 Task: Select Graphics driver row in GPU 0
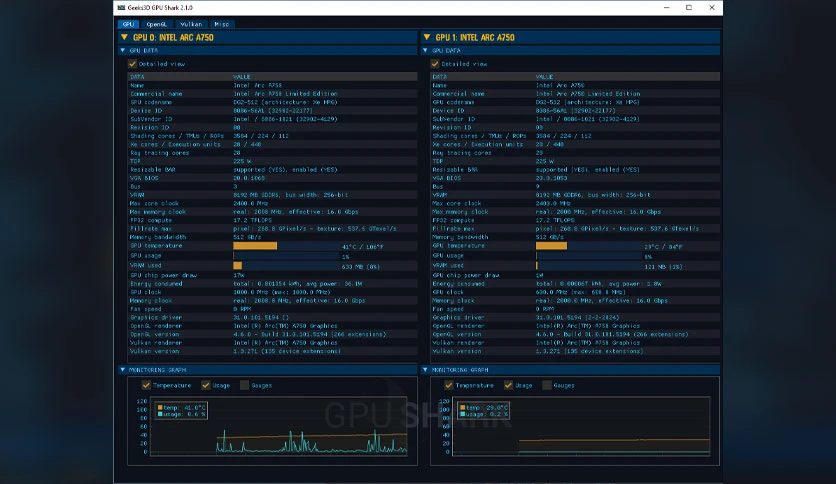coord(272,317)
